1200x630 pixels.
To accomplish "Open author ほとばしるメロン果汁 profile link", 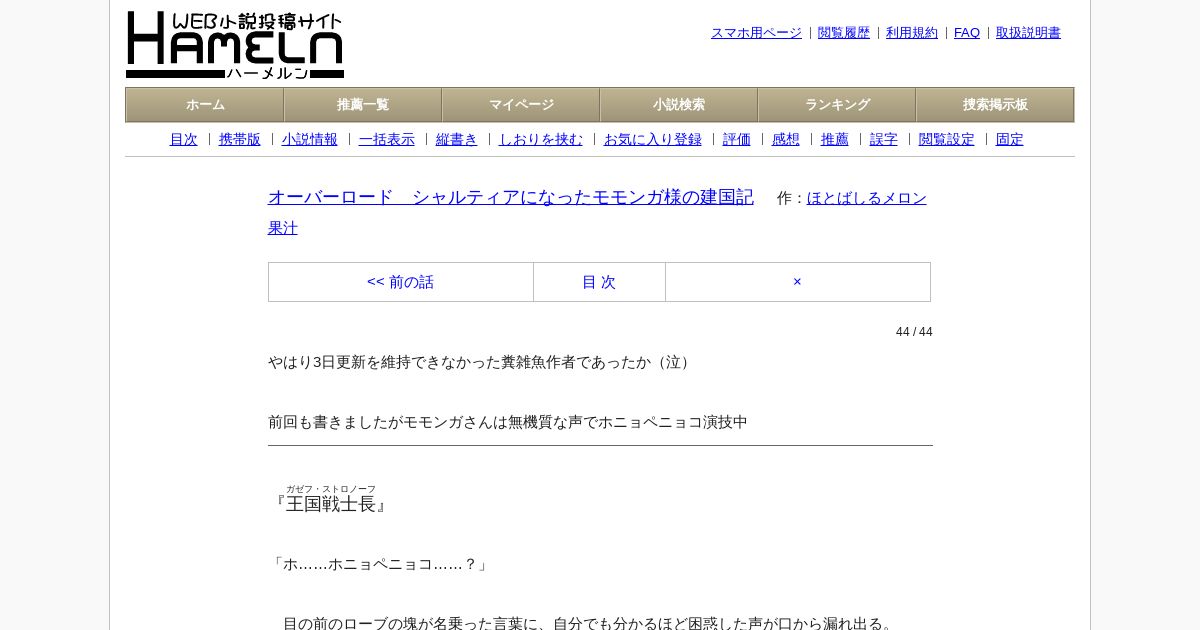I will click(x=867, y=198).
